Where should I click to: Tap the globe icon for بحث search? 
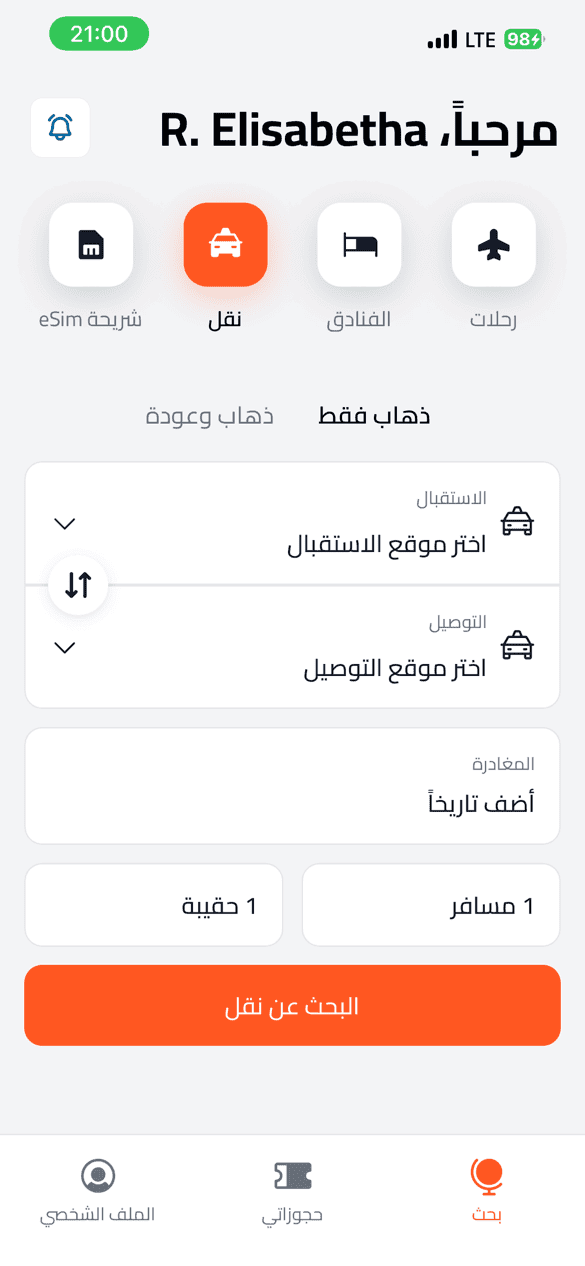[x=486, y=1176]
